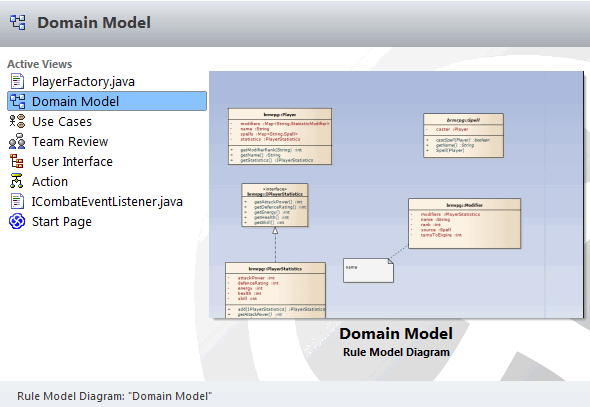Click the Action activity icon
Screen dimensions: 590x407
tap(17, 181)
